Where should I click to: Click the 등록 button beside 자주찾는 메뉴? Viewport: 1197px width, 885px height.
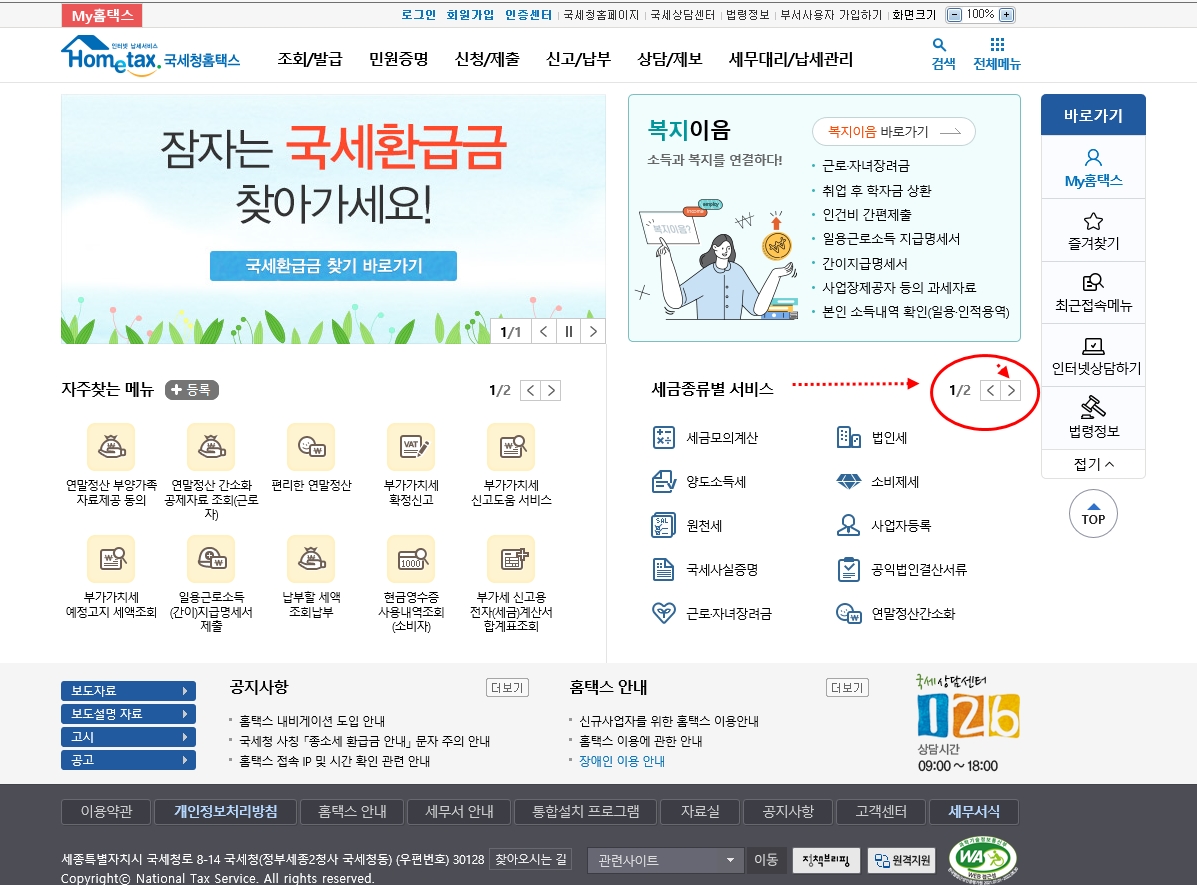(192, 389)
